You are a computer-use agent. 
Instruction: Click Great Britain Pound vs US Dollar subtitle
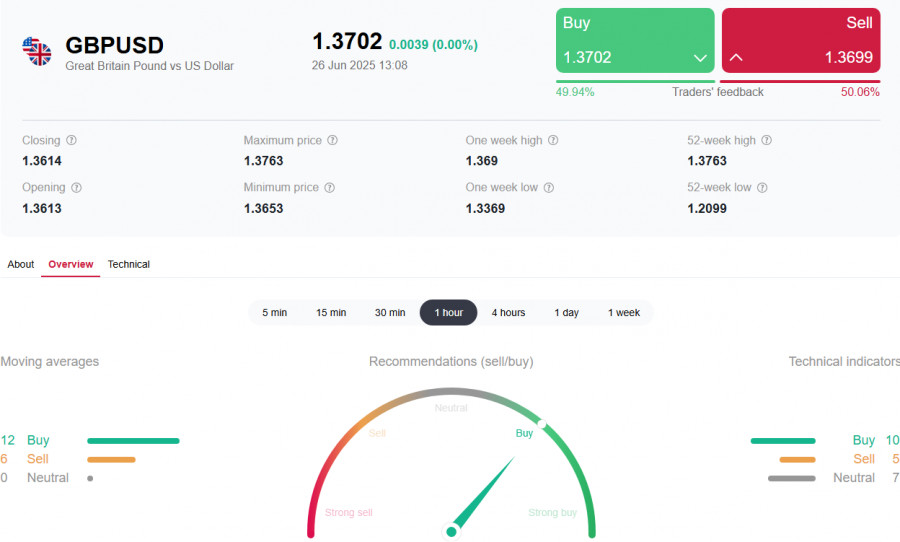(x=149, y=66)
